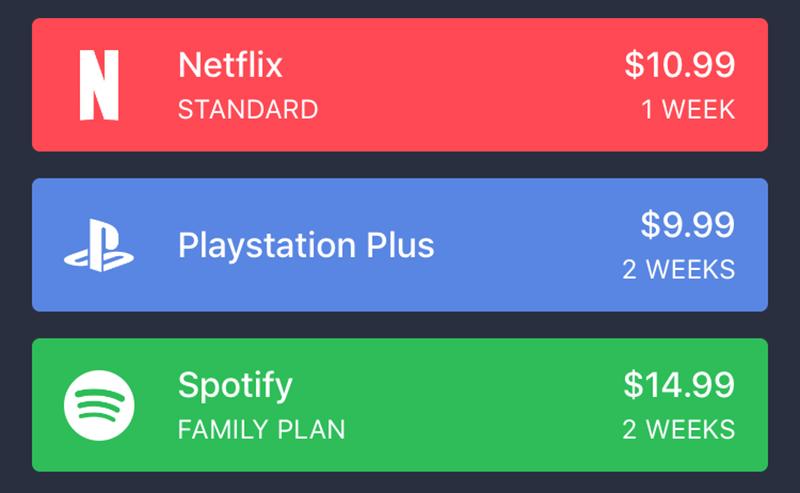Select the $9.99 Playstation Plus price
This screenshot has width=800, height=493.
(x=687, y=225)
